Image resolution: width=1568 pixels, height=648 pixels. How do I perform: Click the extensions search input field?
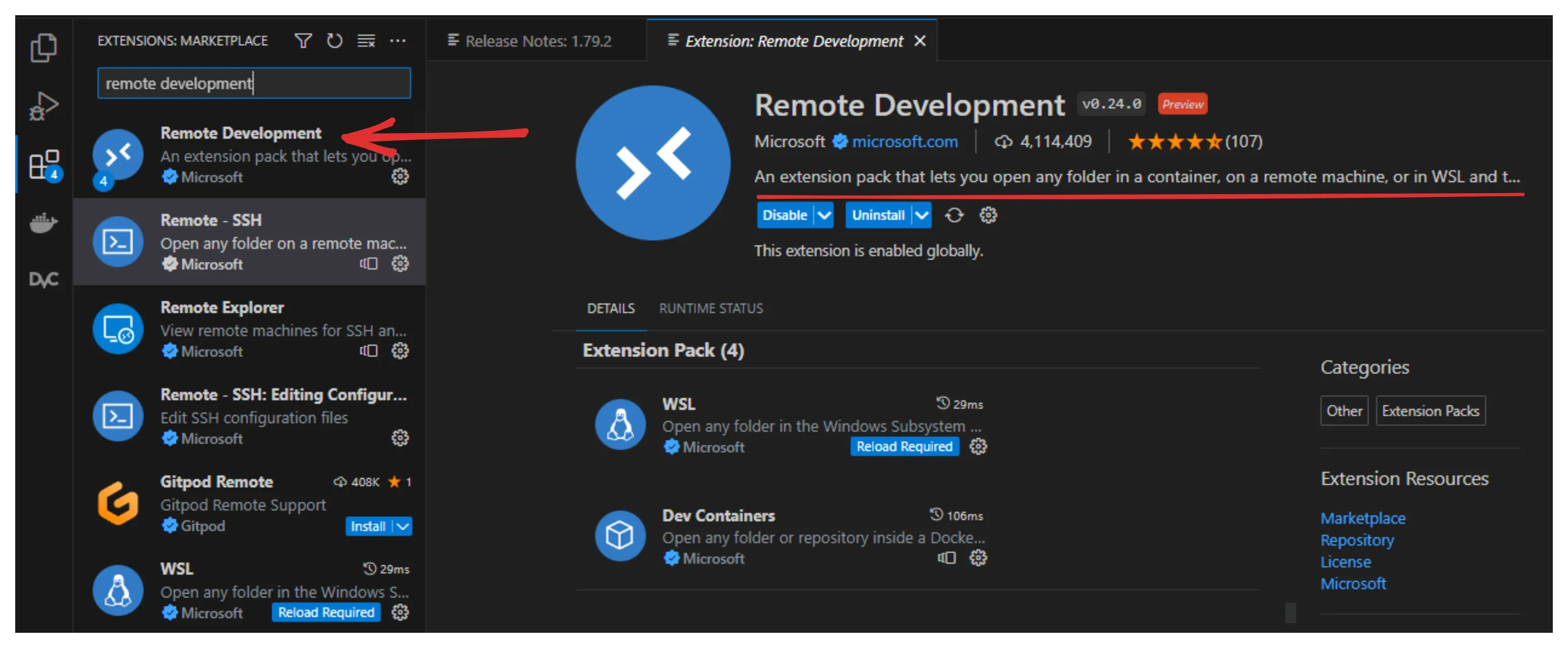(254, 84)
